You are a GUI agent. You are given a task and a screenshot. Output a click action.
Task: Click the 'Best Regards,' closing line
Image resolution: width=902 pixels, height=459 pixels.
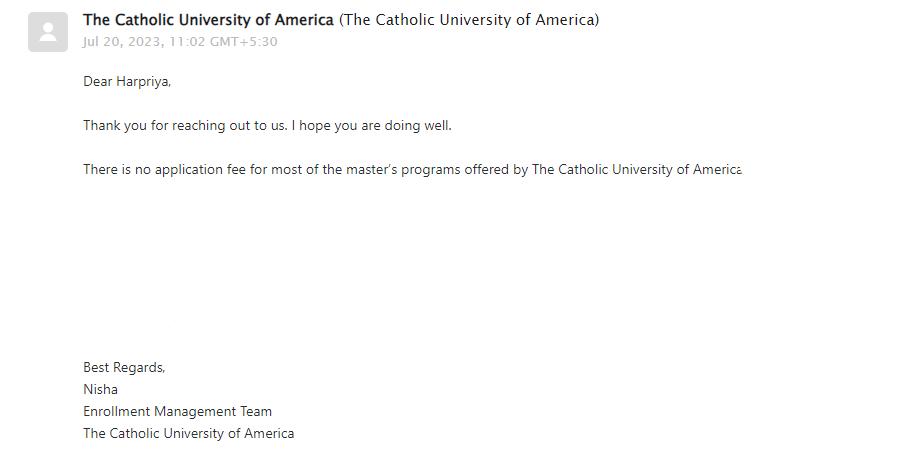coord(124,368)
